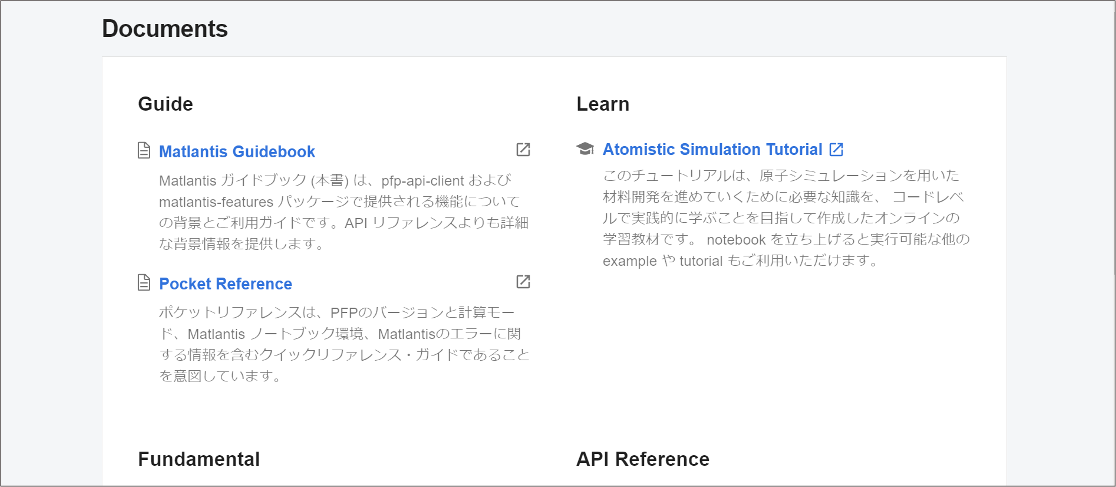The height and width of the screenshot is (487, 1116).
Task: Click the Atomistic Simulation Tutorial description text
Action: [x=785, y=218]
